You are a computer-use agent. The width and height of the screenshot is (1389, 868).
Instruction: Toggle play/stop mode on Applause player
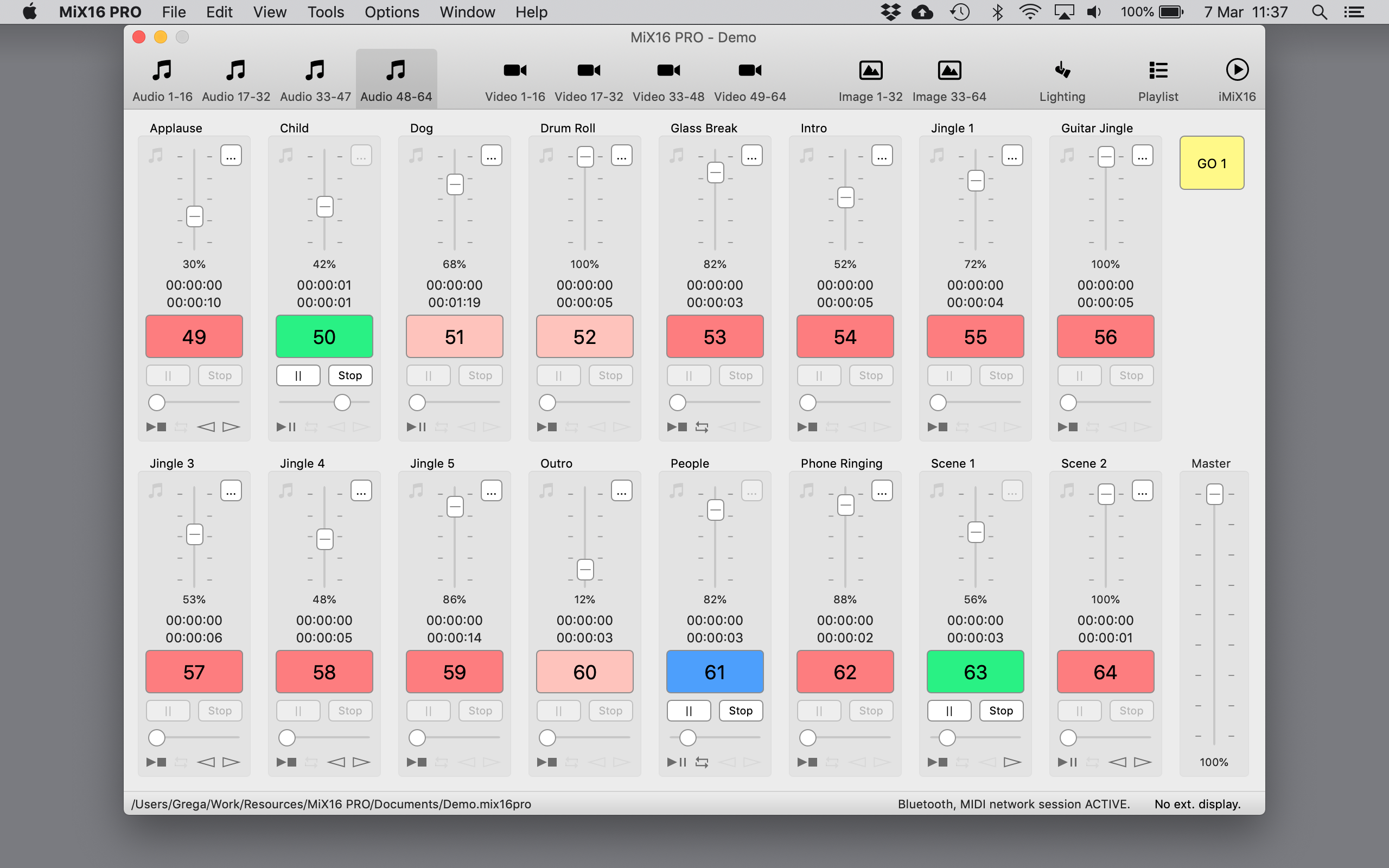[156, 426]
